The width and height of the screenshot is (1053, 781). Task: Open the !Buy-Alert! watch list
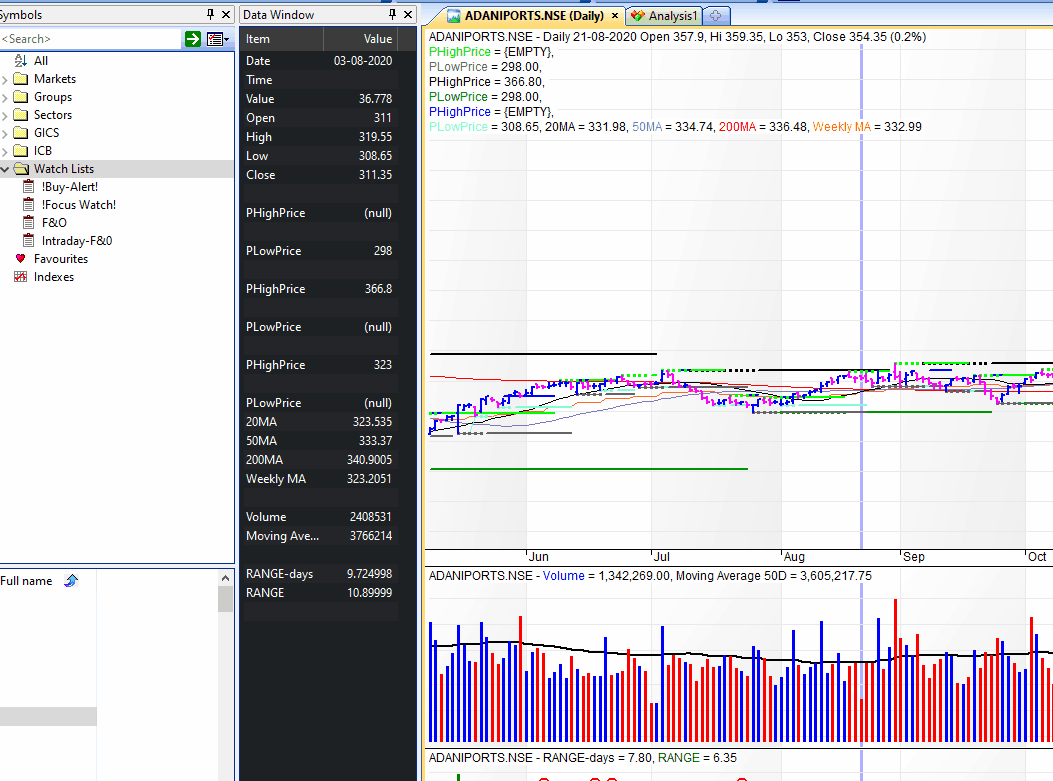[x=70, y=187]
